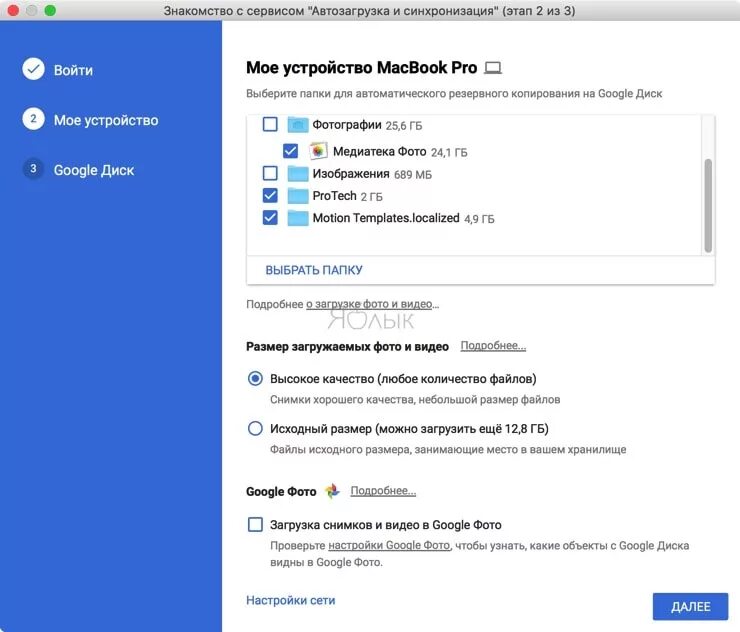Click the ProTech folder icon

pyautogui.click(x=298, y=196)
